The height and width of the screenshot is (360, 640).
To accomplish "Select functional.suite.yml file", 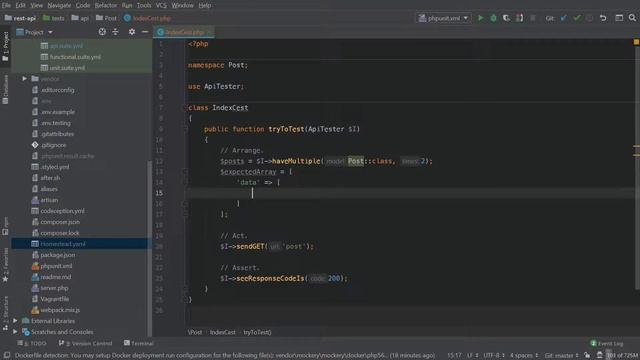I will click(75, 57).
